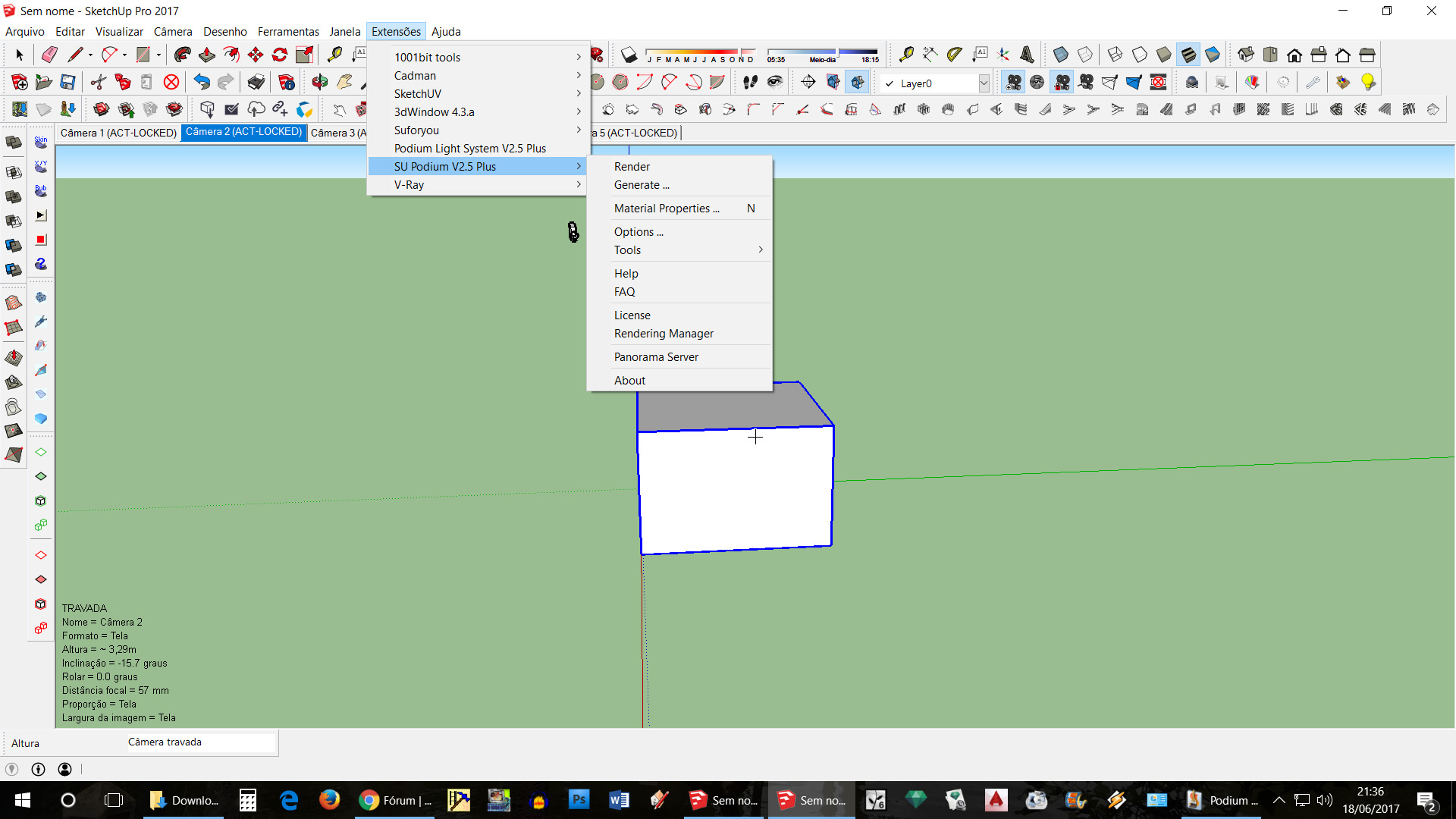Pick the pink Eraser tool
Viewport: 1456px width, 819px height.
point(50,55)
